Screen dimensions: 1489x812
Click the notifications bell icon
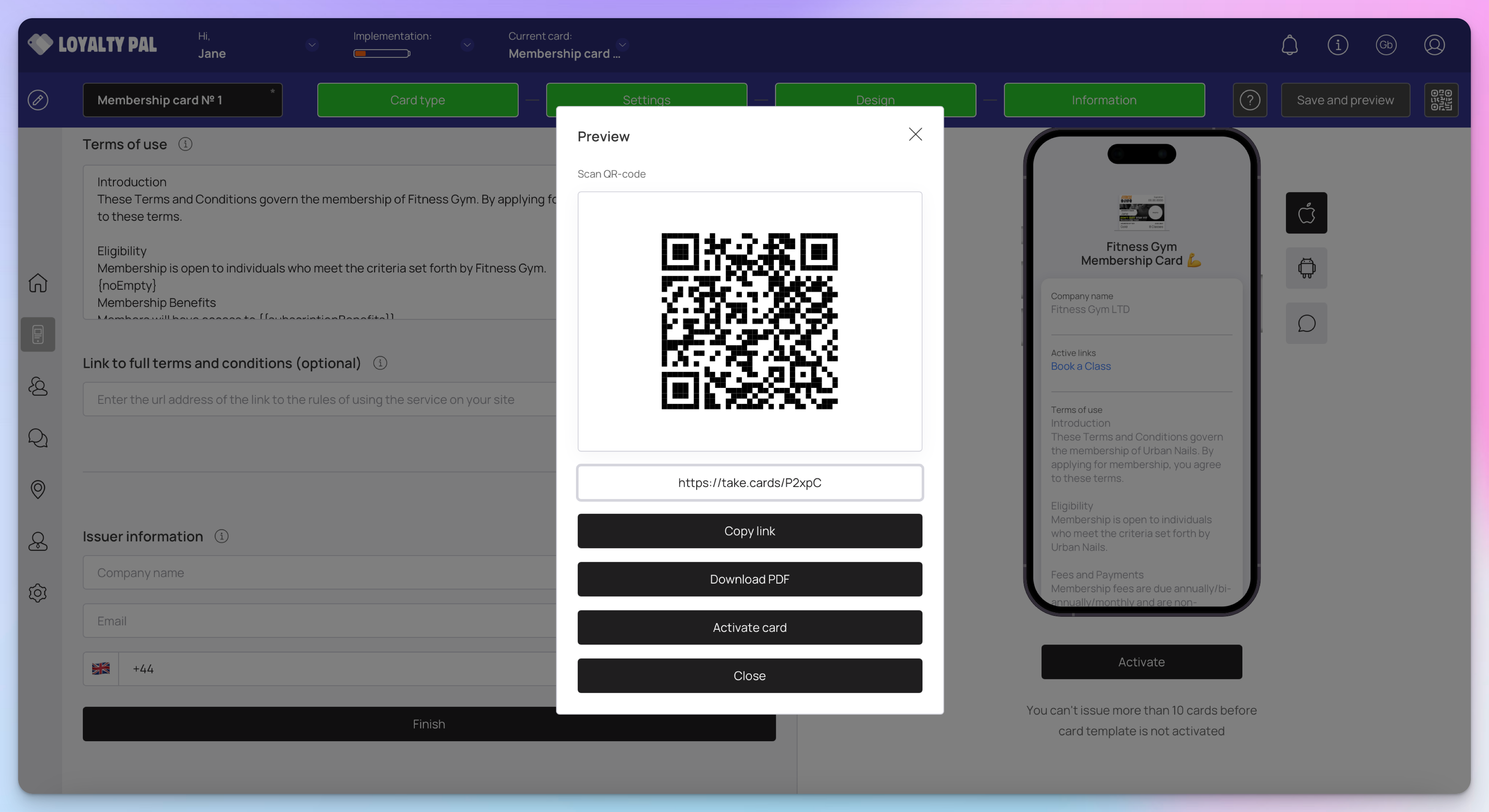coord(1290,45)
